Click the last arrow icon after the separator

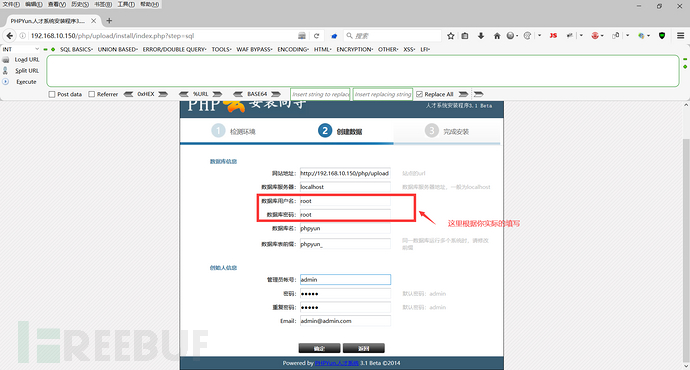(x=478, y=94)
